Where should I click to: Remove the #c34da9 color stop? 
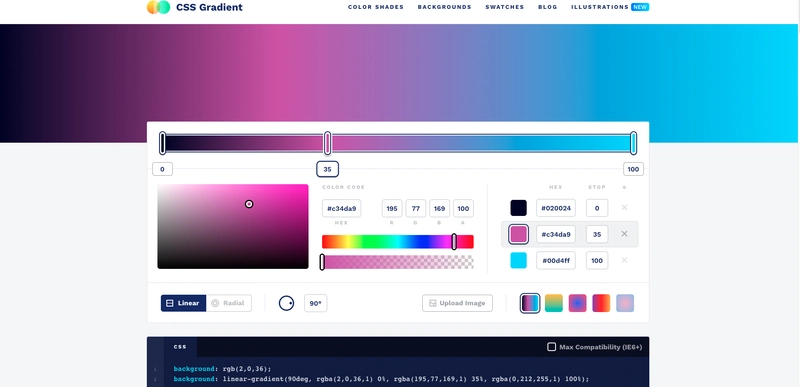(624, 234)
